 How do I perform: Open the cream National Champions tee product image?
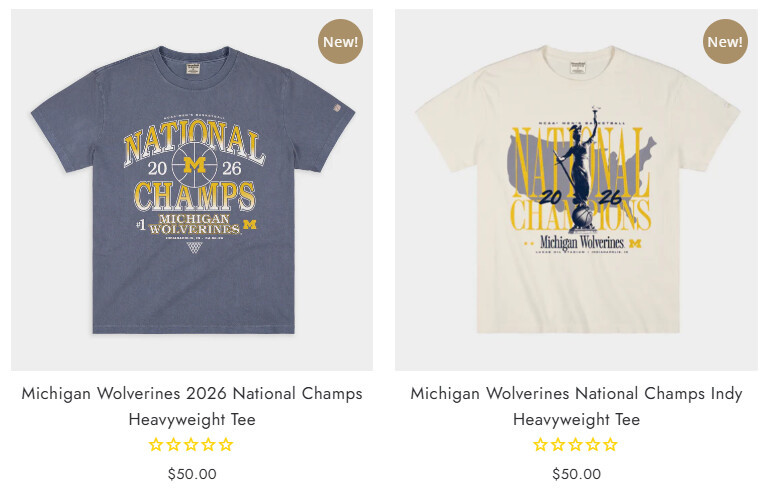coord(576,190)
